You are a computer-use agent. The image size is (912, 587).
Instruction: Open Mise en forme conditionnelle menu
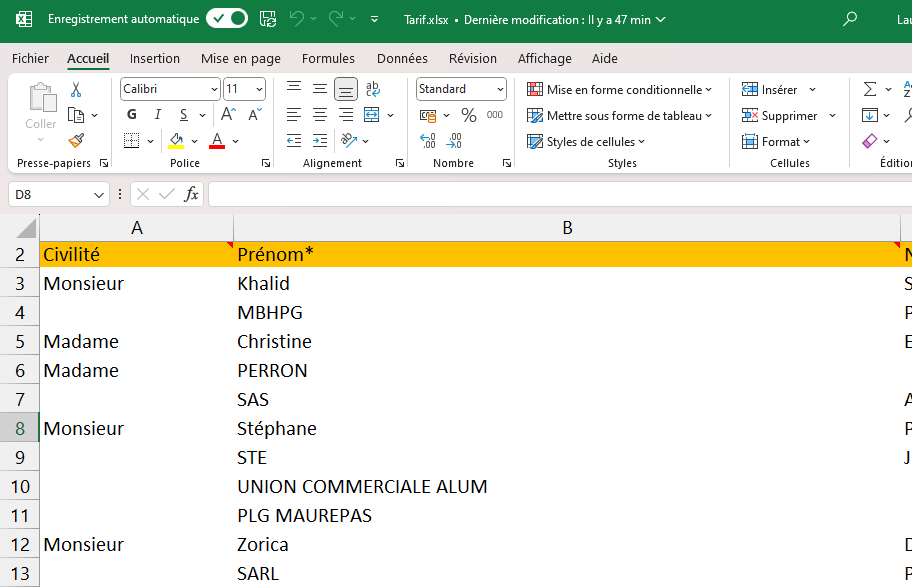pos(619,90)
